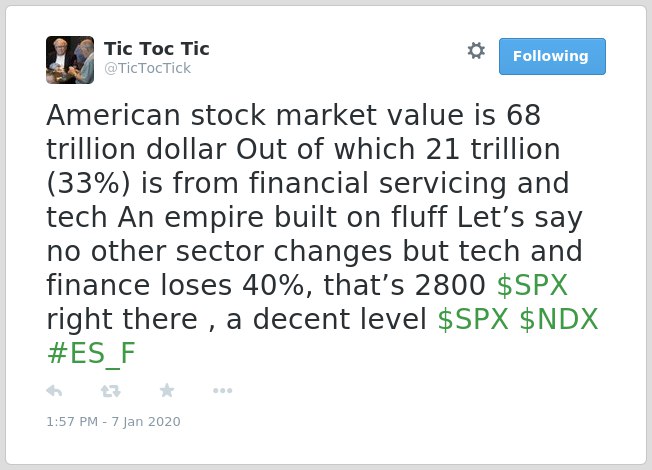
Task: Open the more options ellipsis icon
Action: click(222, 391)
